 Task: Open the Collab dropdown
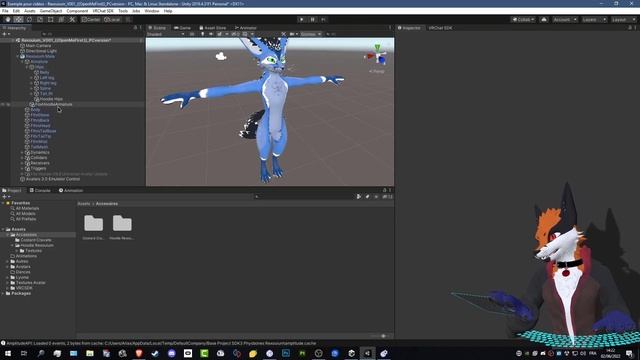(x=523, y=19)
